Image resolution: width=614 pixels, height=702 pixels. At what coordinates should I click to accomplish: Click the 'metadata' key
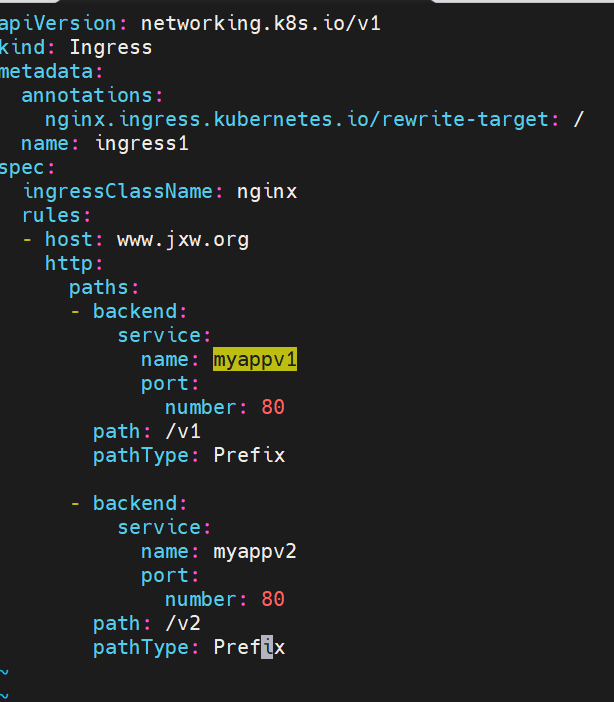47,71
